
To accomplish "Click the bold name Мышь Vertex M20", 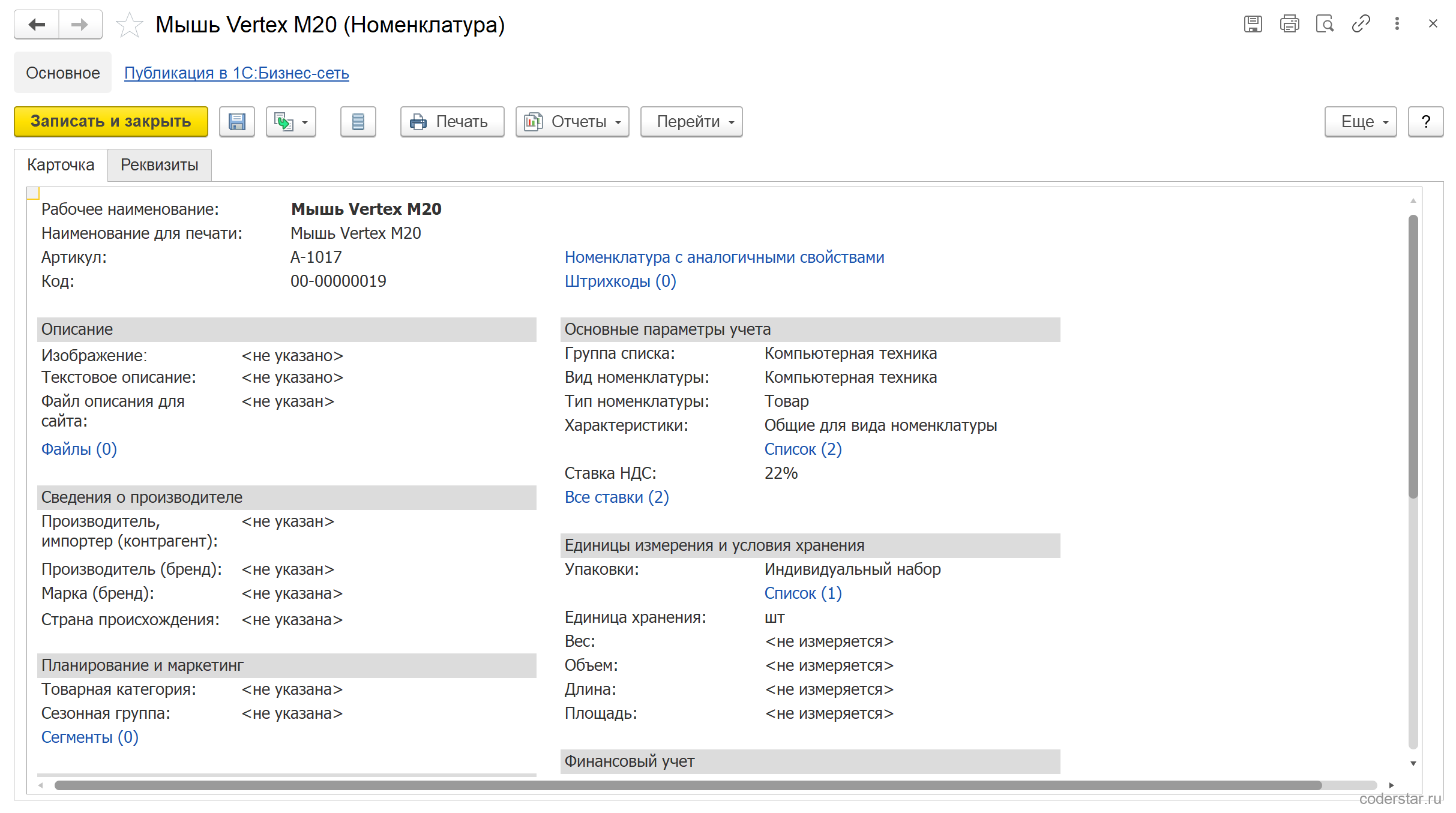I will 366,209.
